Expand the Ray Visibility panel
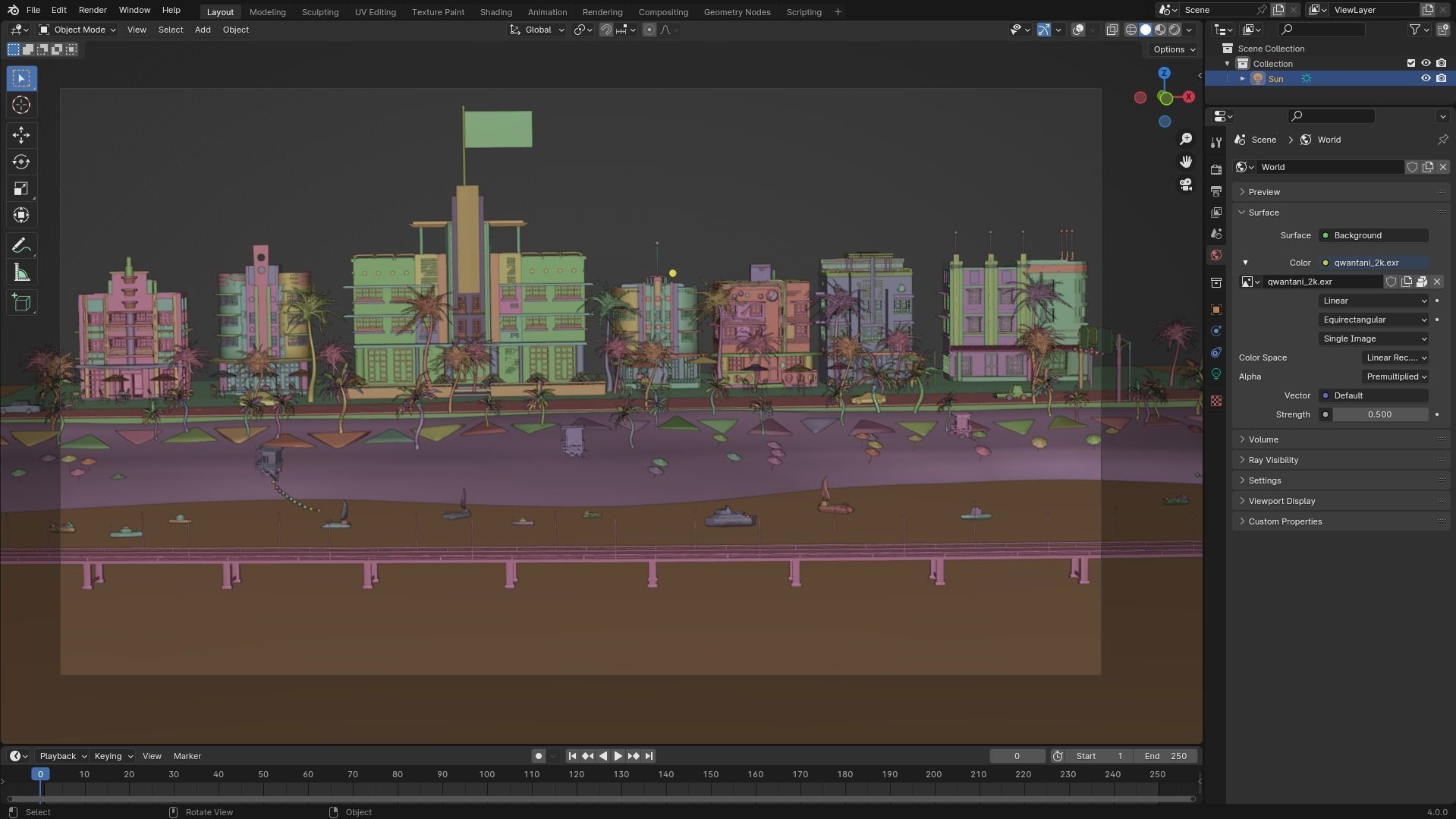The width and height of the screenshot is (1456, 819). pyautogui.click(x=1341, y=460)
